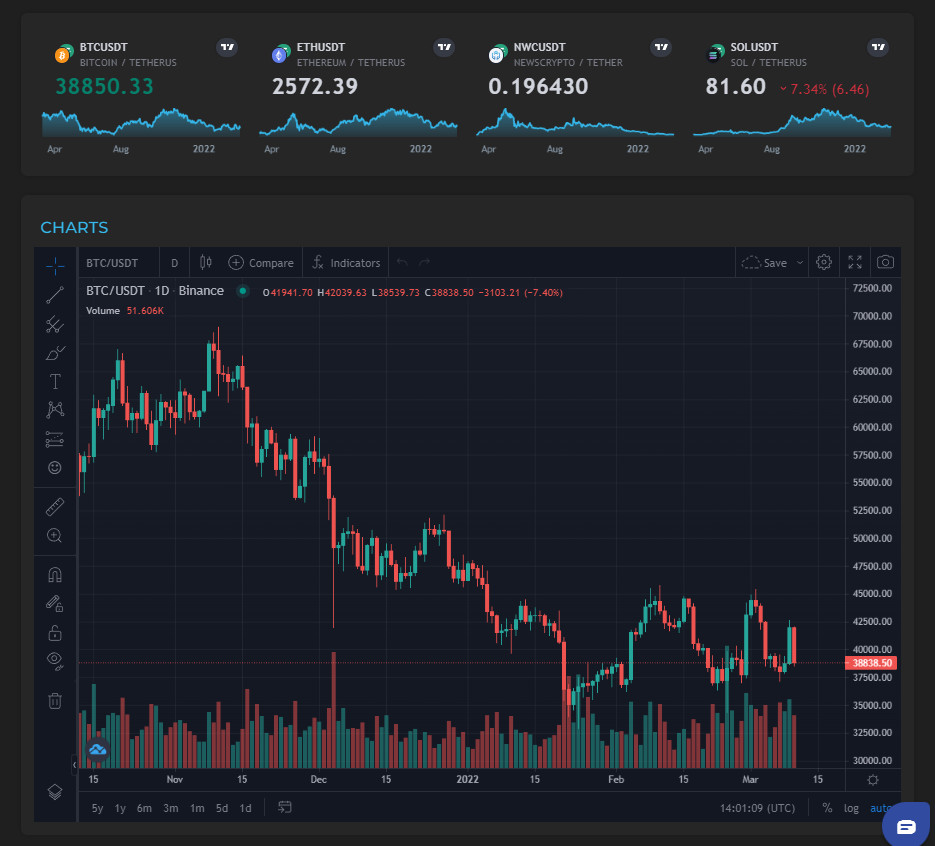Click the green market status dot in legend
The height and width of the screenshot is (846, 935).
(243, 292)
